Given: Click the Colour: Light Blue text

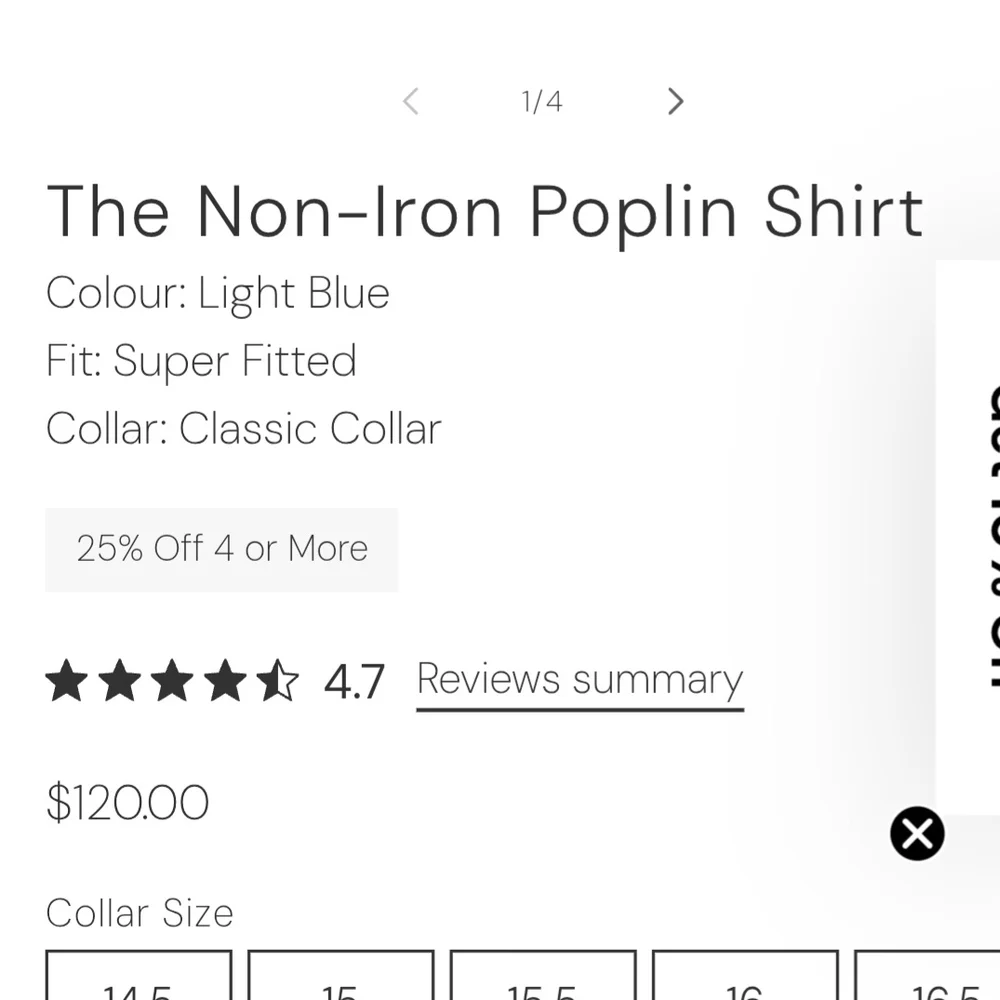Looking at the screenshot, I should coord(218,294).
